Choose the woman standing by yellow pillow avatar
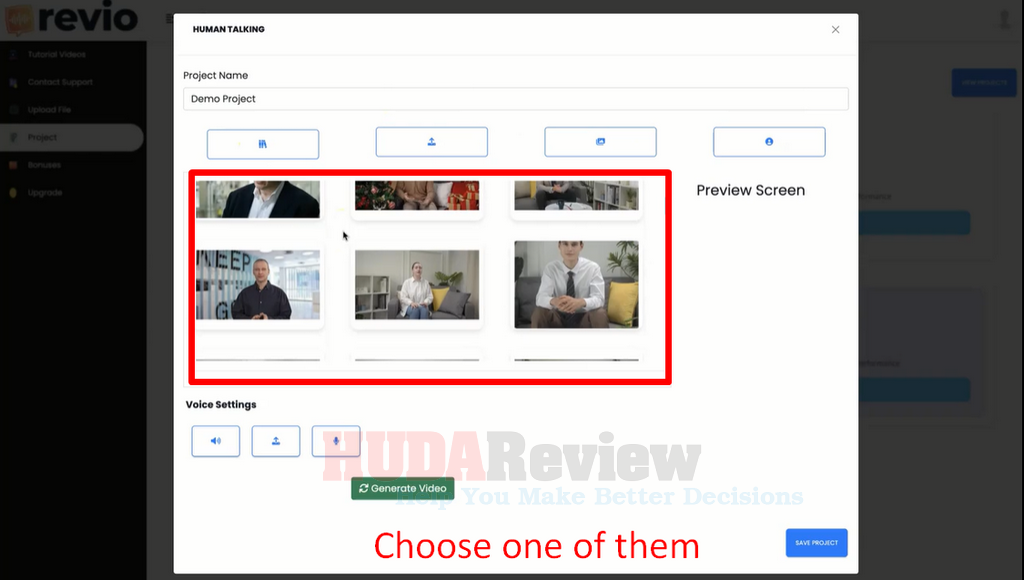The image size is (1024, 580). click(x=417, y=285)
